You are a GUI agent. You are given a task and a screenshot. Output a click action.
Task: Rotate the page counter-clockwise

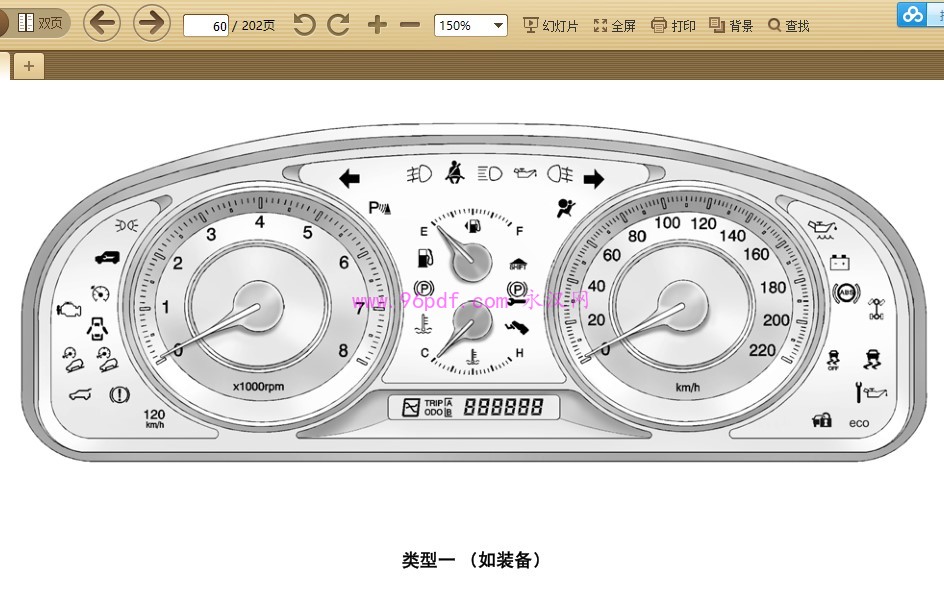[x=304, y=25]
